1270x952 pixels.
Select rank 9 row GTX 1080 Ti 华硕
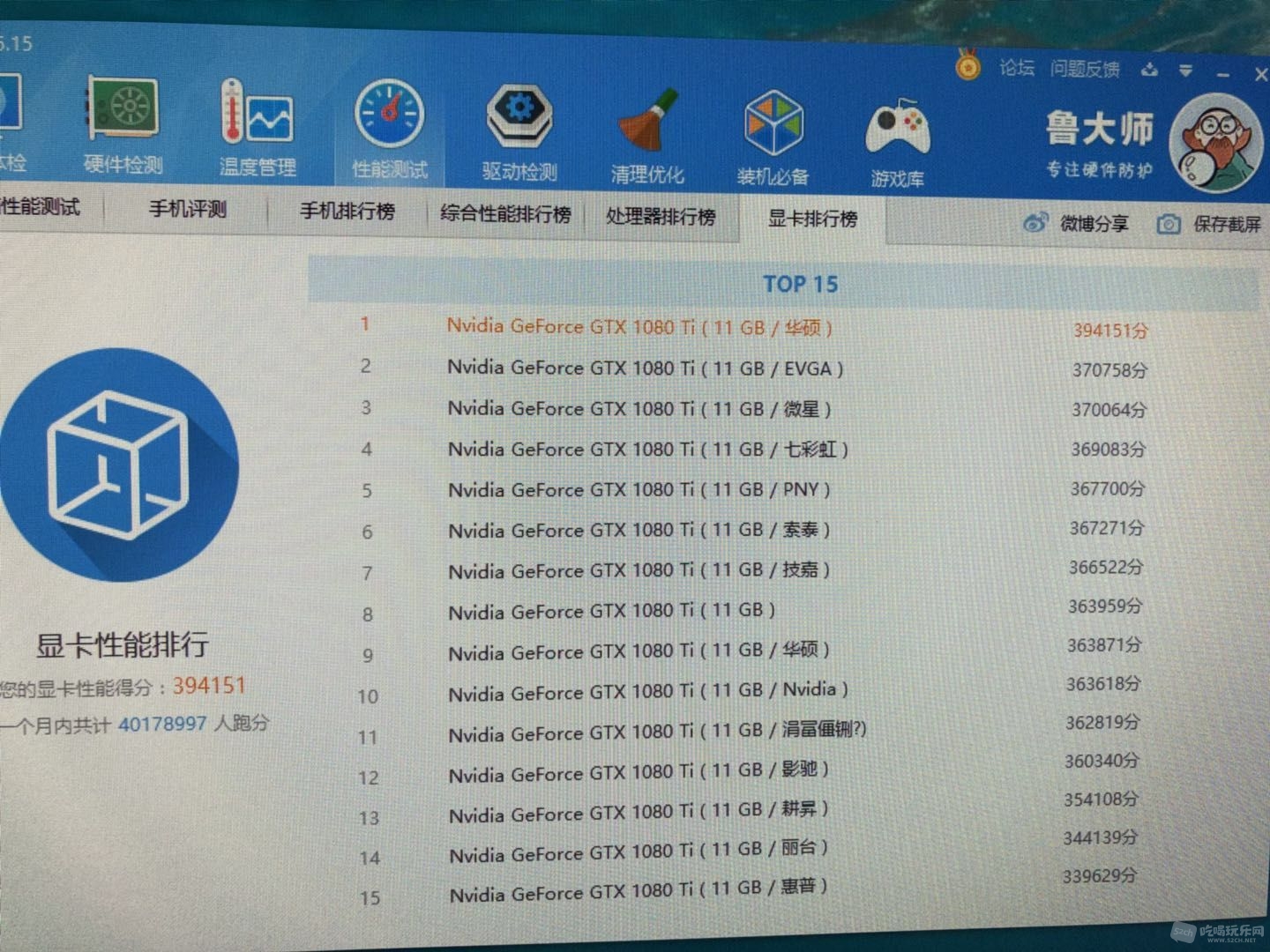[x=754, y=651]
